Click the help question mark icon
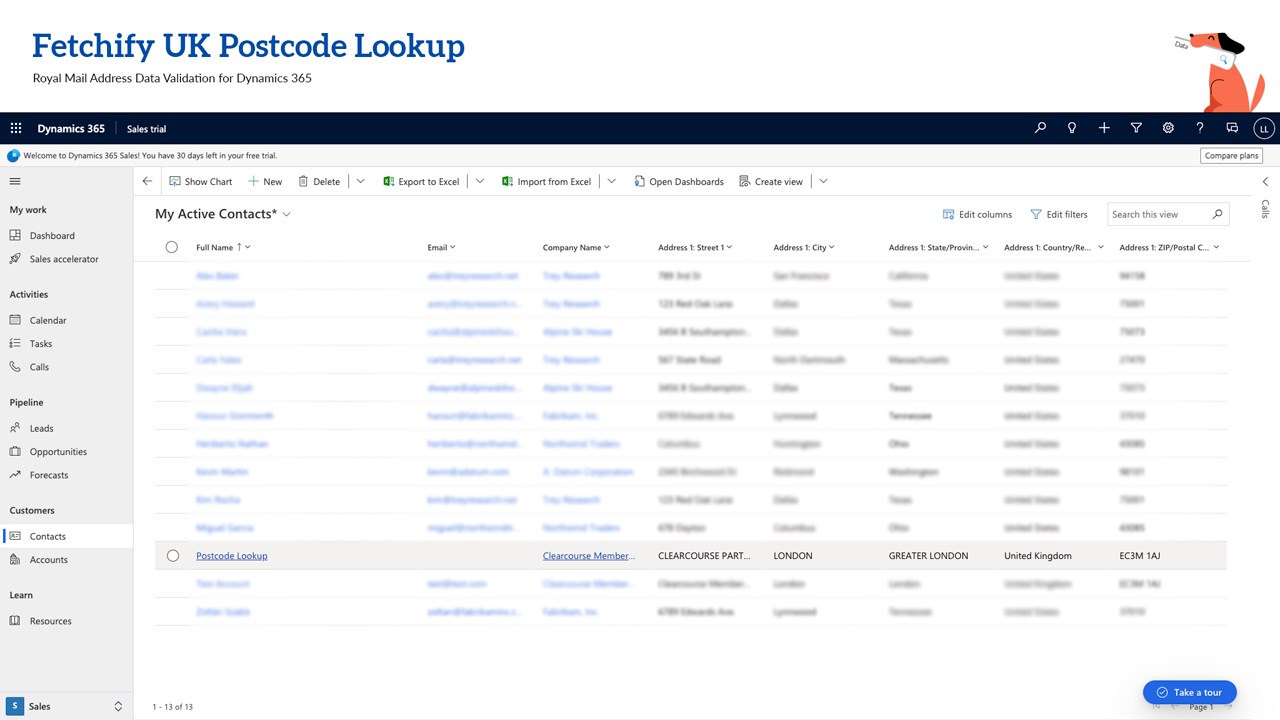This screenshot has width=1280, height=720. tap(1200, 128)
